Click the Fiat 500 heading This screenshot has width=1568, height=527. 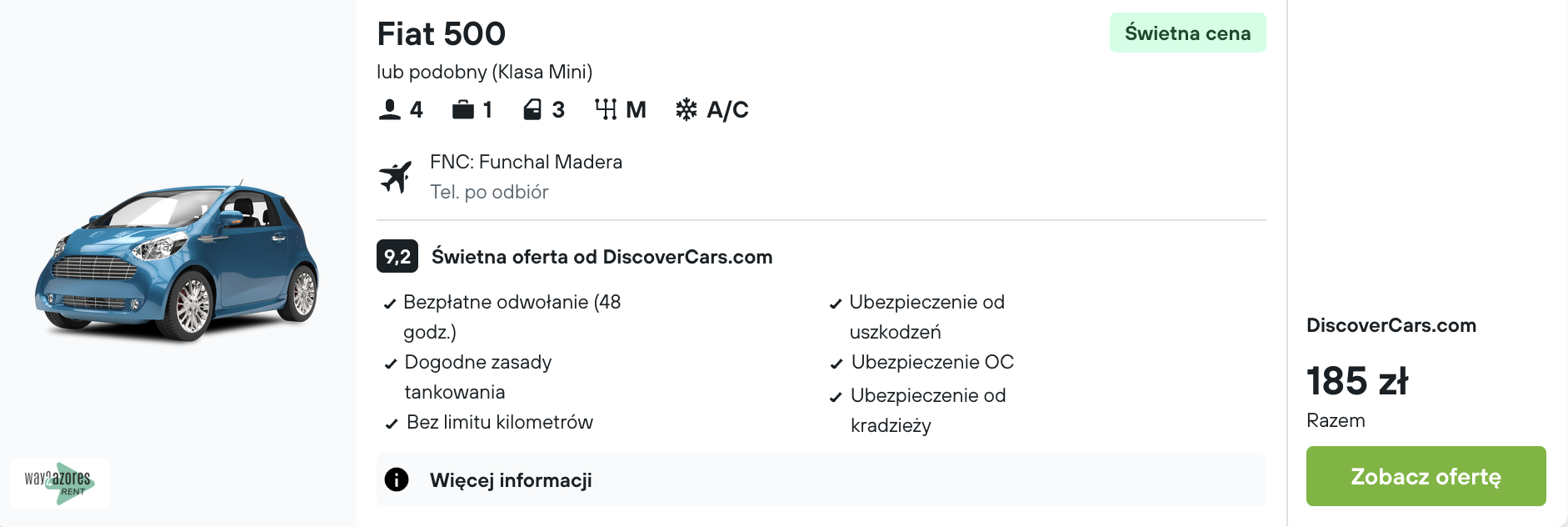tap(442, 33)
